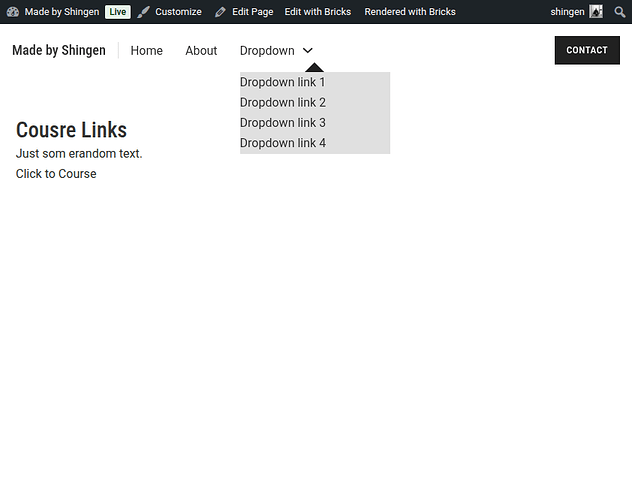Click the shingen user avatar image

596,12
